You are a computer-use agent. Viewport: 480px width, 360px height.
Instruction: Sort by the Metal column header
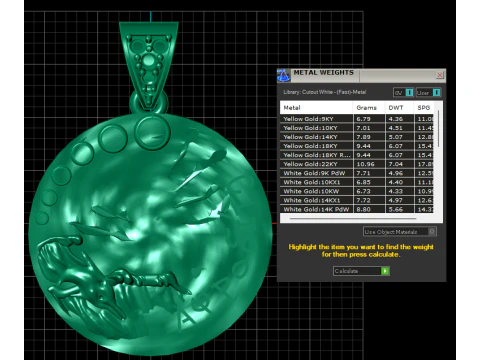(x=316, y=108)
